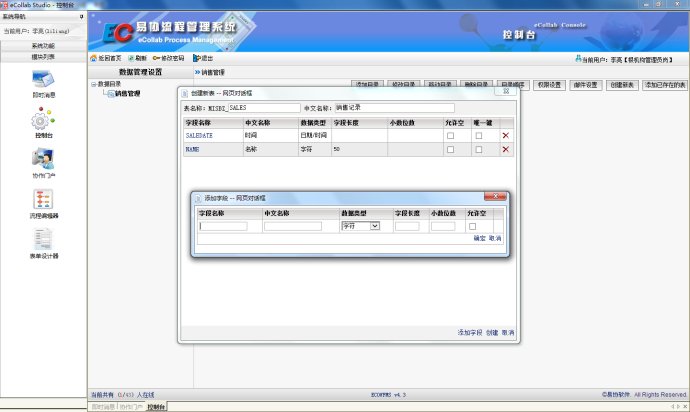Click the 人在线 online status text
The width and height of the screenshot is (690, 412).
pos(146,395)
